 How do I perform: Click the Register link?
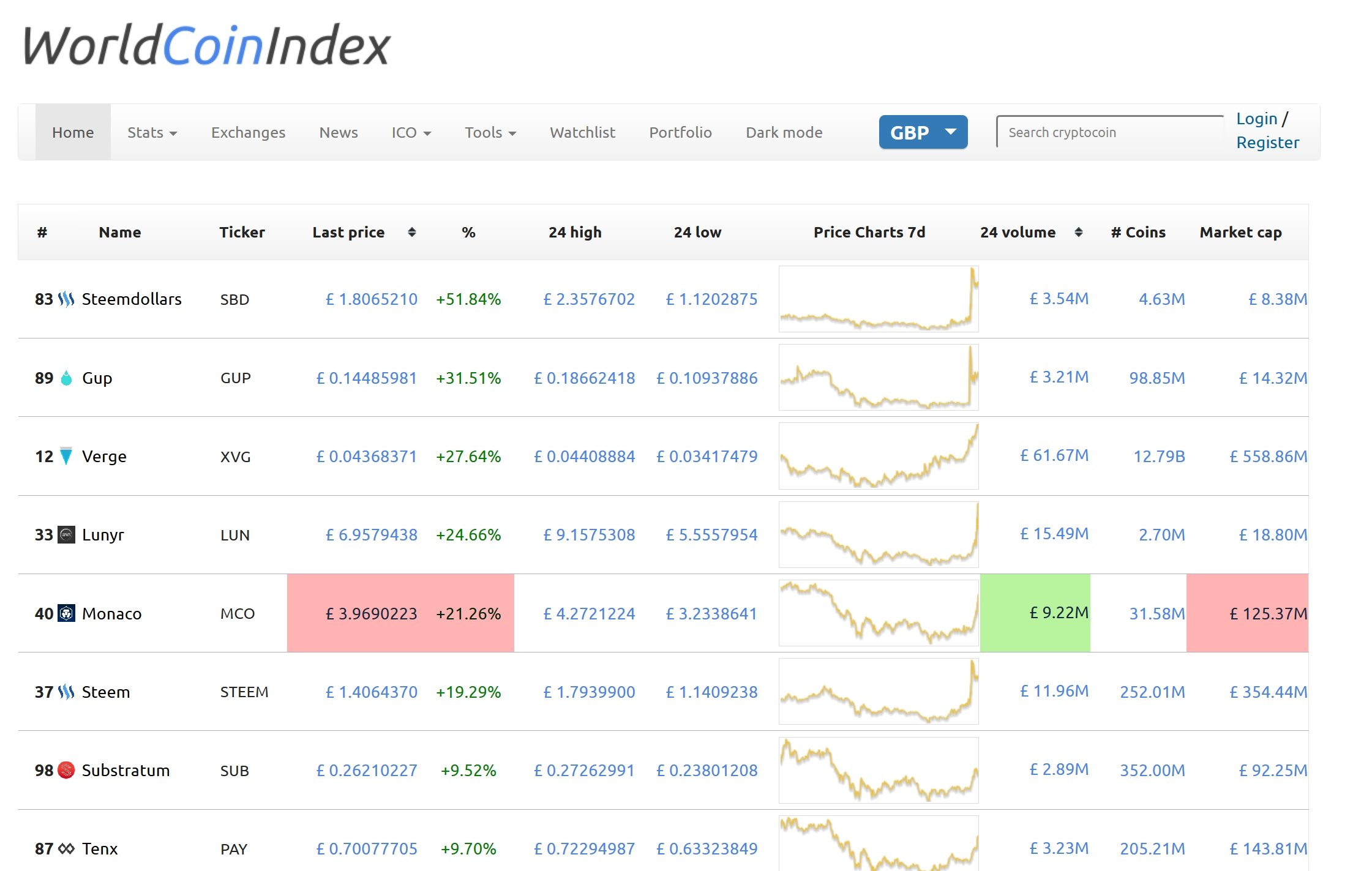click(x=1267, y=143)
